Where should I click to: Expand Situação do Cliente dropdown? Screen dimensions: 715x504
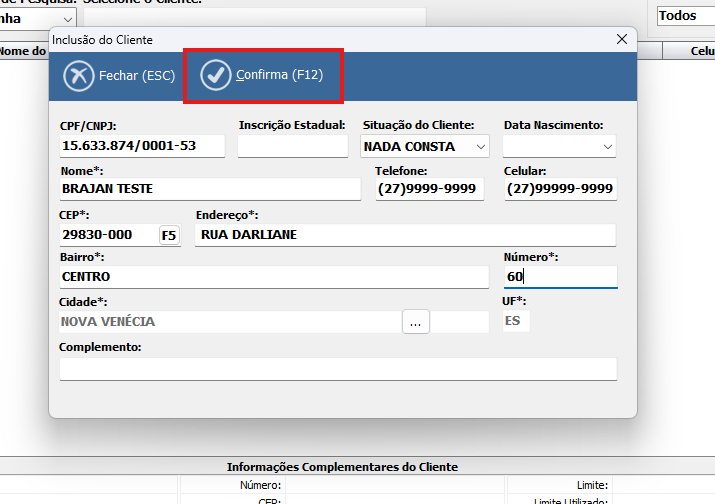tap(481, 147)
